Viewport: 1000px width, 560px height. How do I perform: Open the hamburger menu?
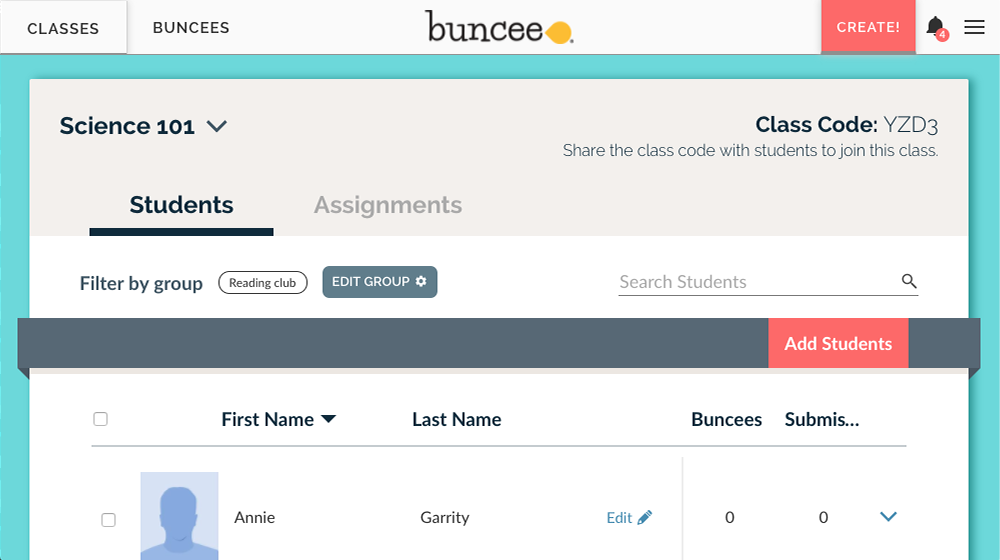[x=974, y=27]
